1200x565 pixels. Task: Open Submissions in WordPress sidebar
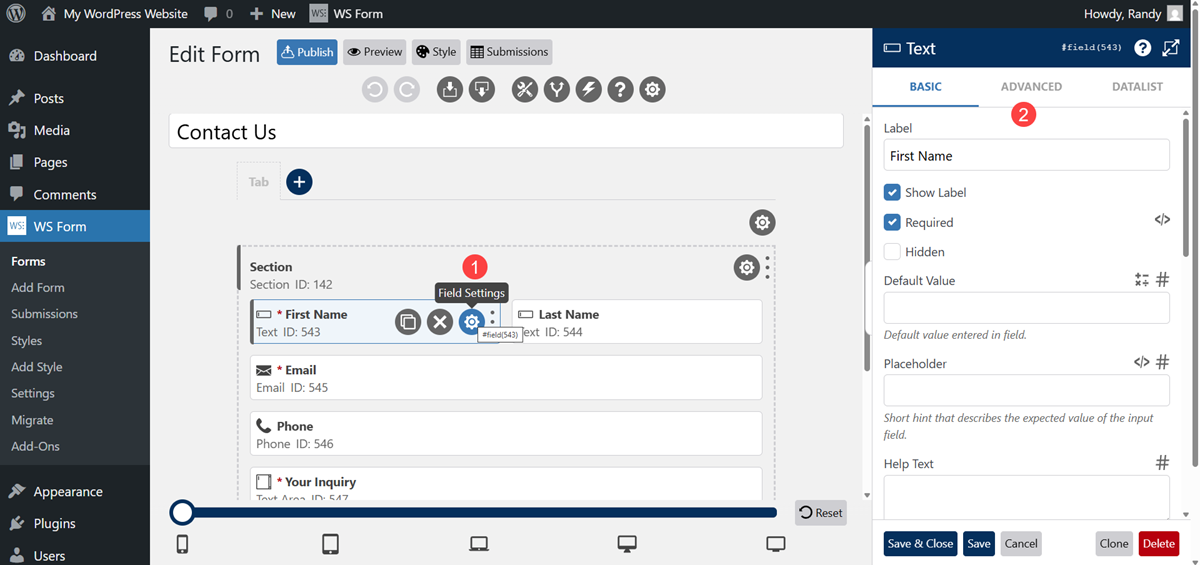44,314
